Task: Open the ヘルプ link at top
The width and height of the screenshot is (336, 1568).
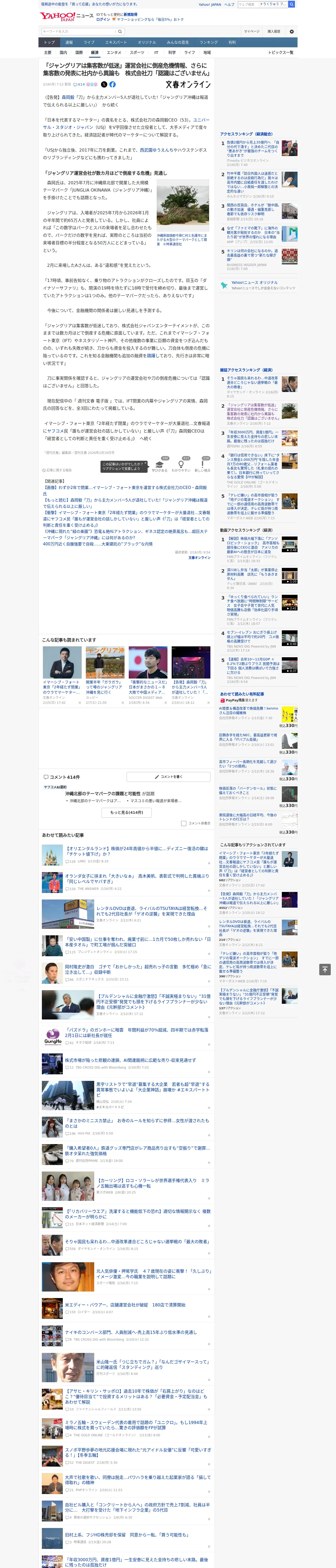Action: point(229,4)
